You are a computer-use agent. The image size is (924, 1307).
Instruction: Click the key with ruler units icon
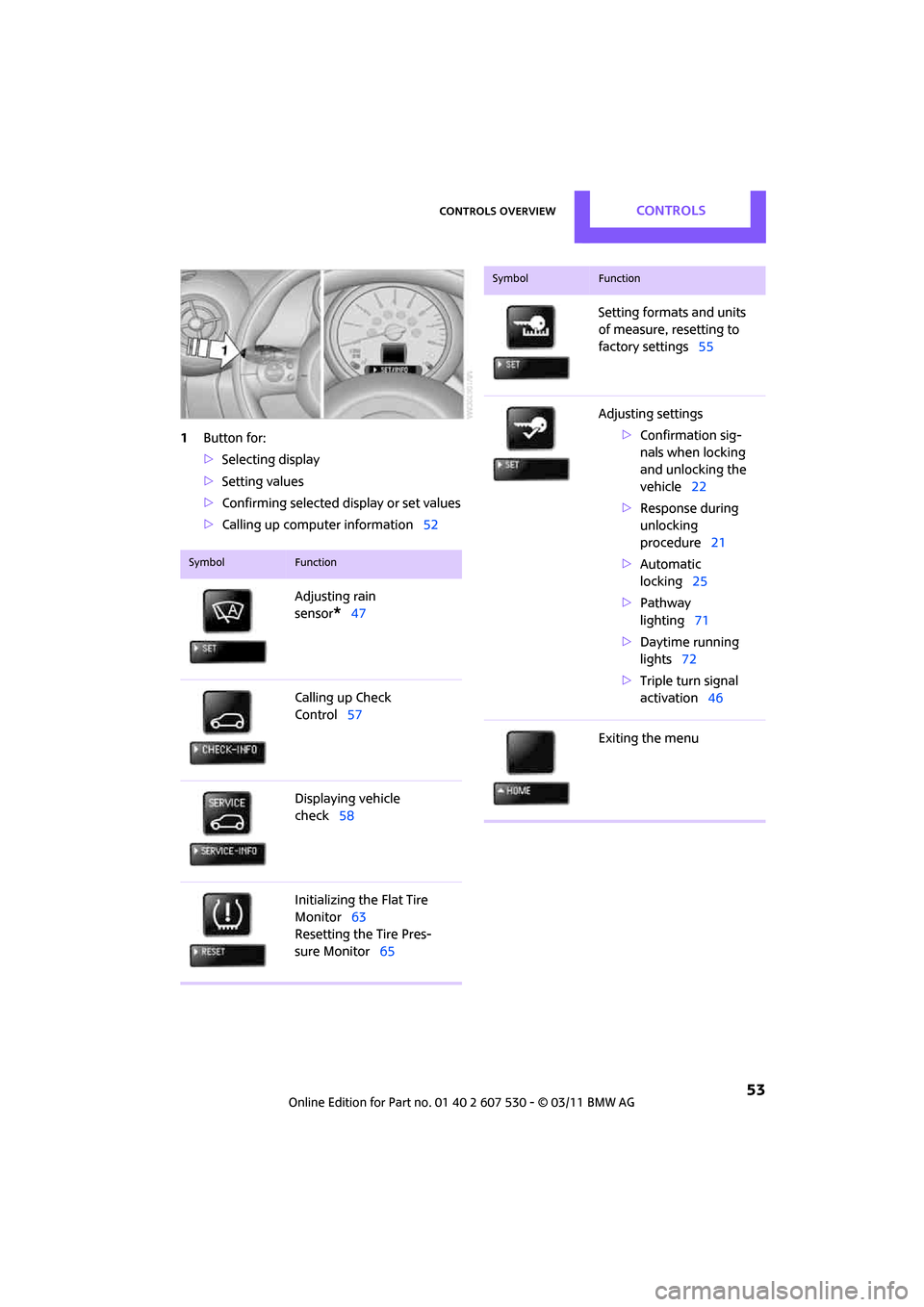pos(530,327)
